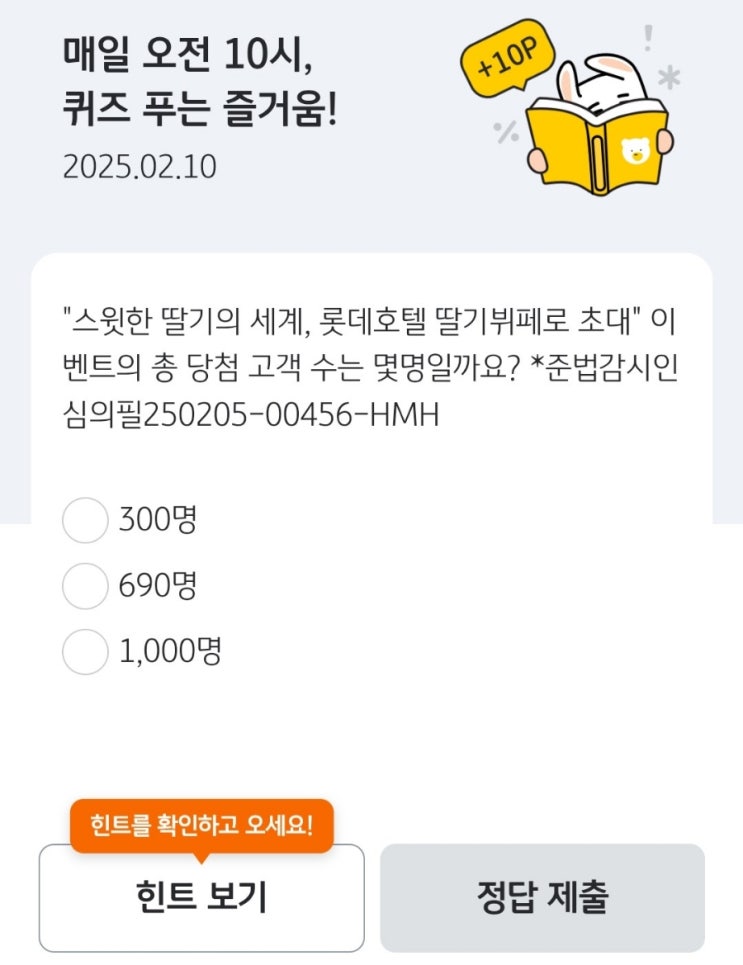Viewport: 743px width, 965px height.
Task: Click the orange 힌트를 확인하고 오세요 tooltip
Action: coord(201,826)
